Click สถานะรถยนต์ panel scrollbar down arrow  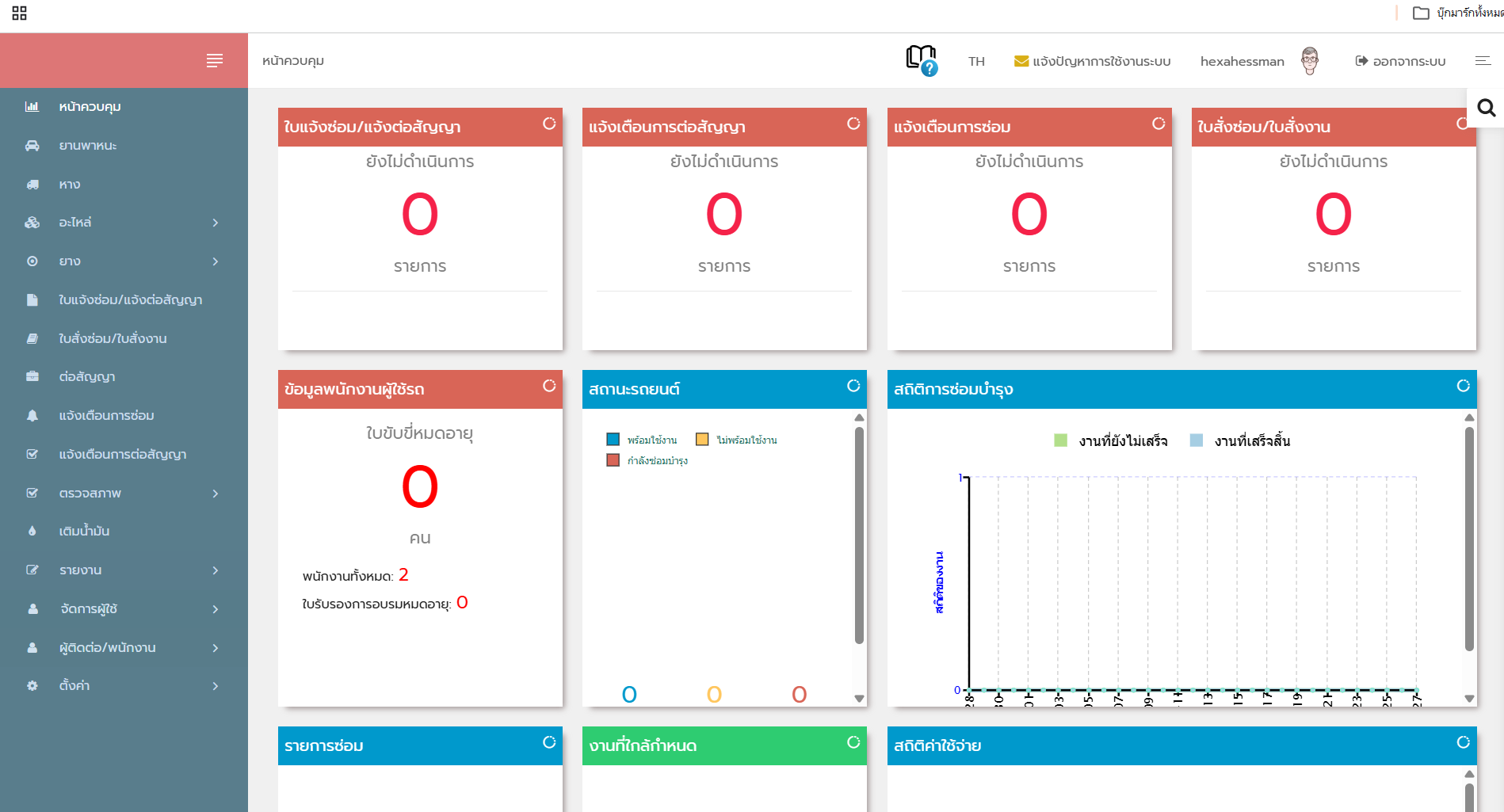[x=859, y=699]
